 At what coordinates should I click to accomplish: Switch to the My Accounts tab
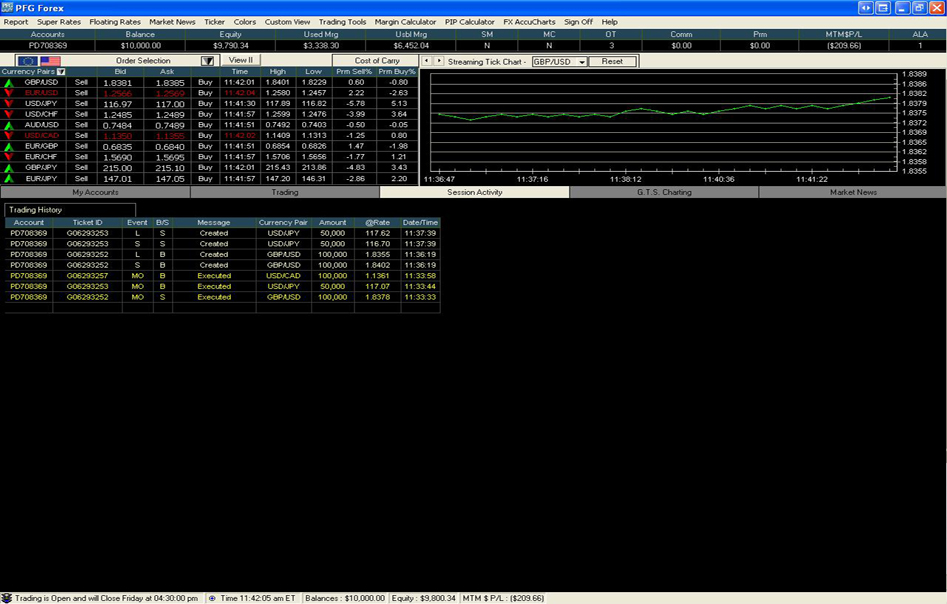point(95,192)
